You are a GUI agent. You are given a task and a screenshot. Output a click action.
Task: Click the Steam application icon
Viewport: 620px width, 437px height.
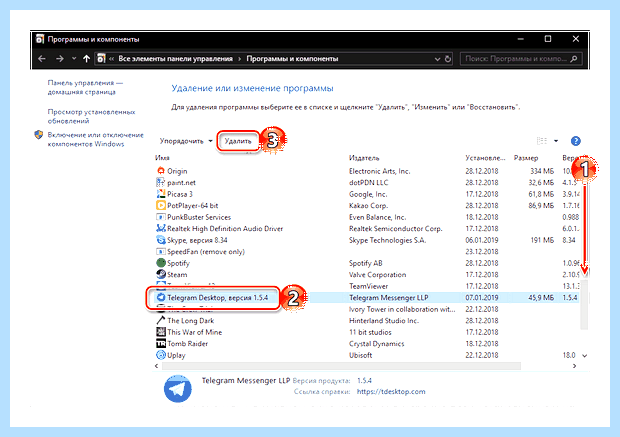(161, 274)
